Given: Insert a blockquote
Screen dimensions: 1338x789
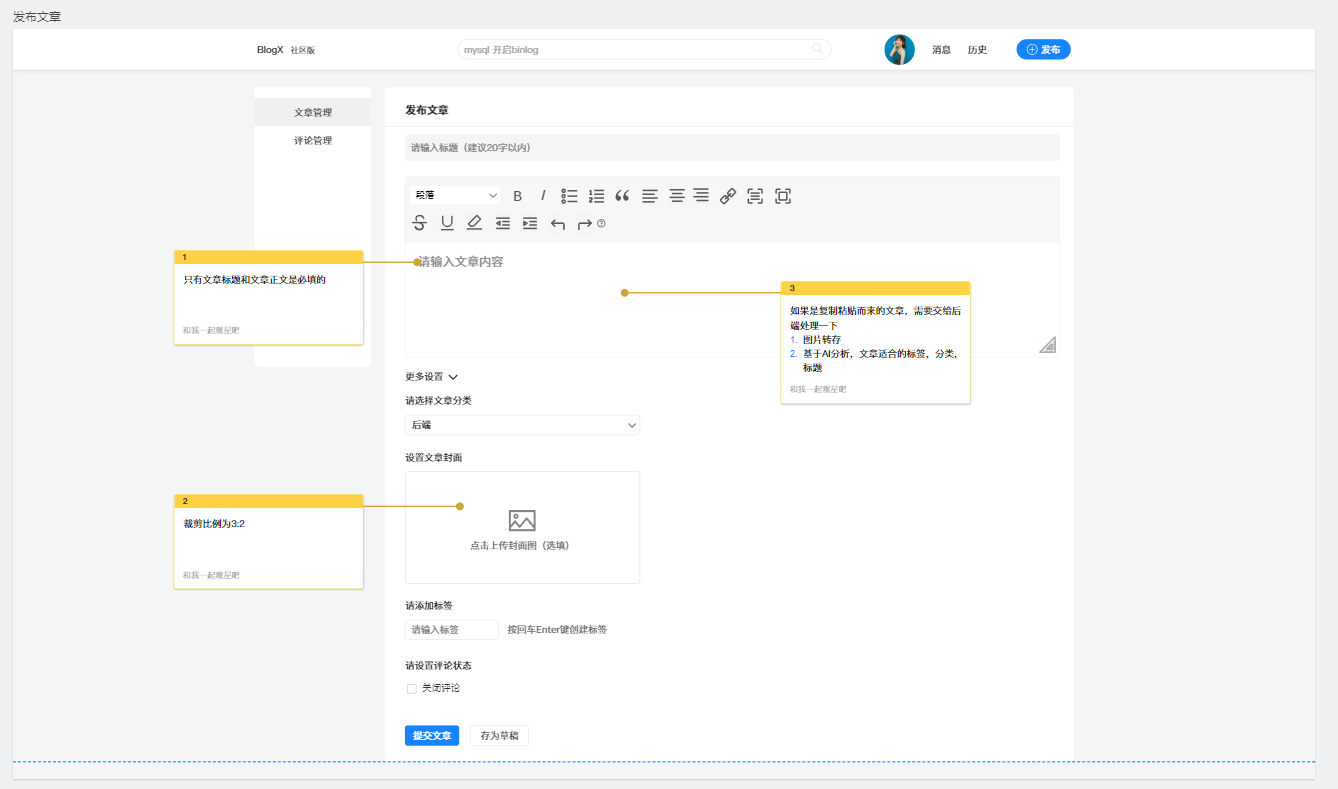Looking at the screenshot, I should 622,196.
